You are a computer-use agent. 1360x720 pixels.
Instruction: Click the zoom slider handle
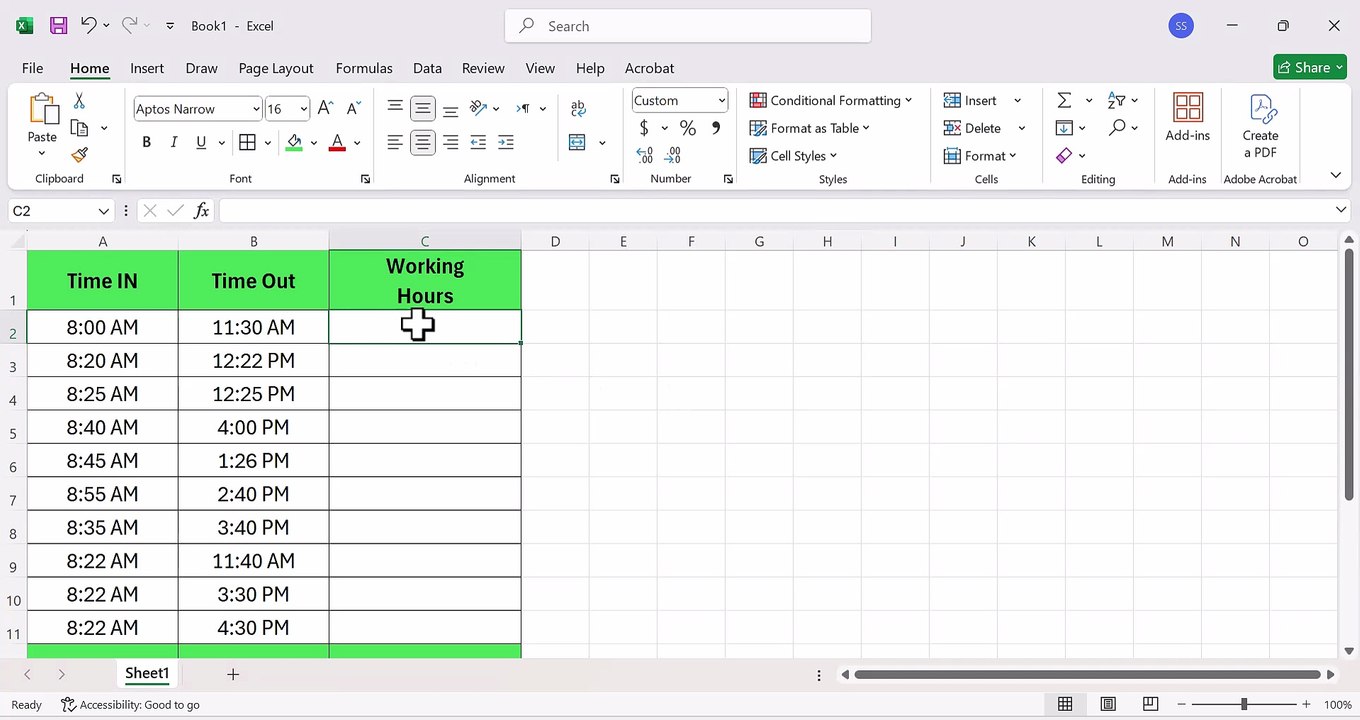pyautogui.click(x=1244, y=705)
